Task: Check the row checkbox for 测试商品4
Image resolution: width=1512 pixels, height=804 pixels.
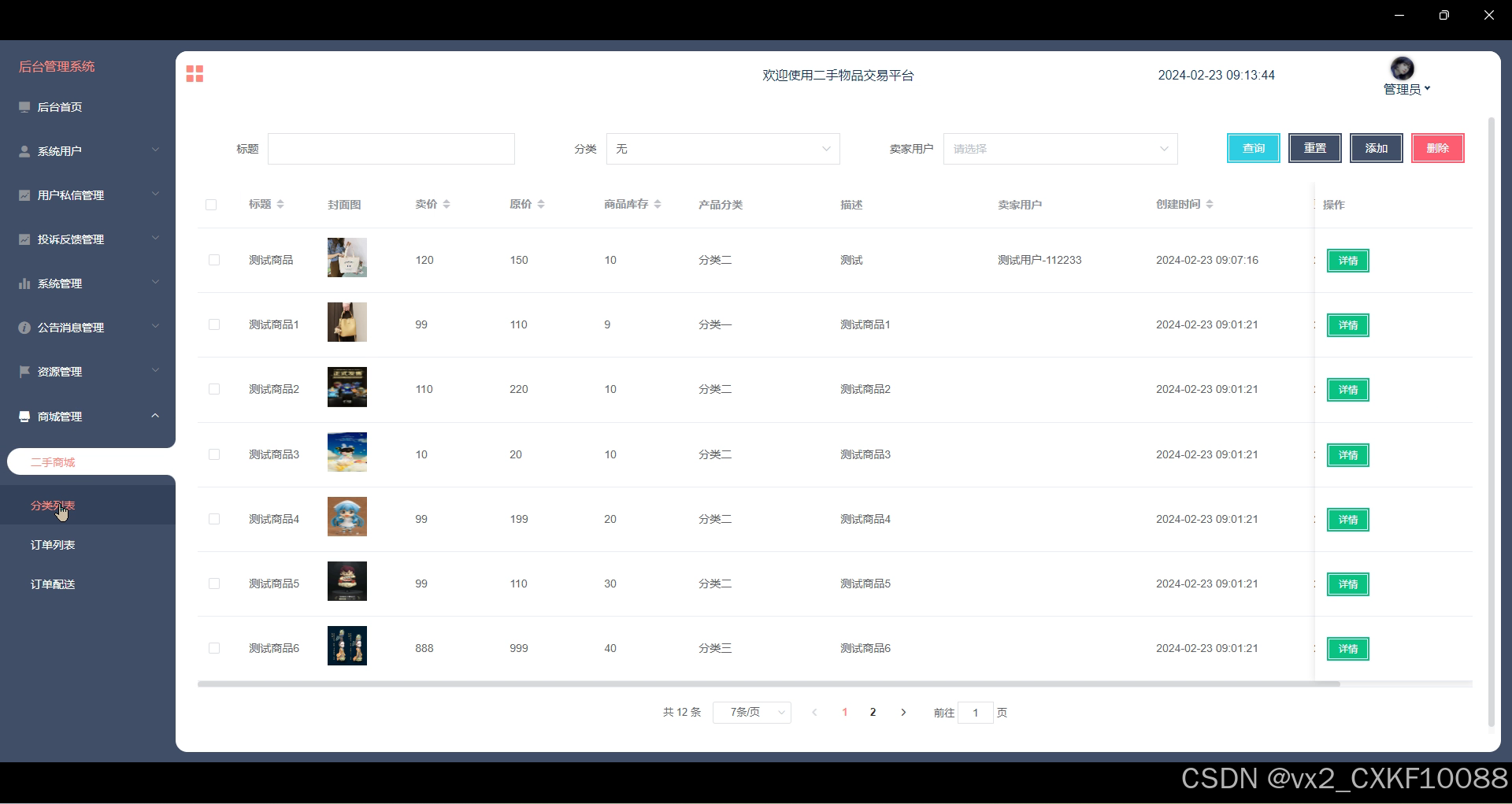Action: click(x=214, y=519)
